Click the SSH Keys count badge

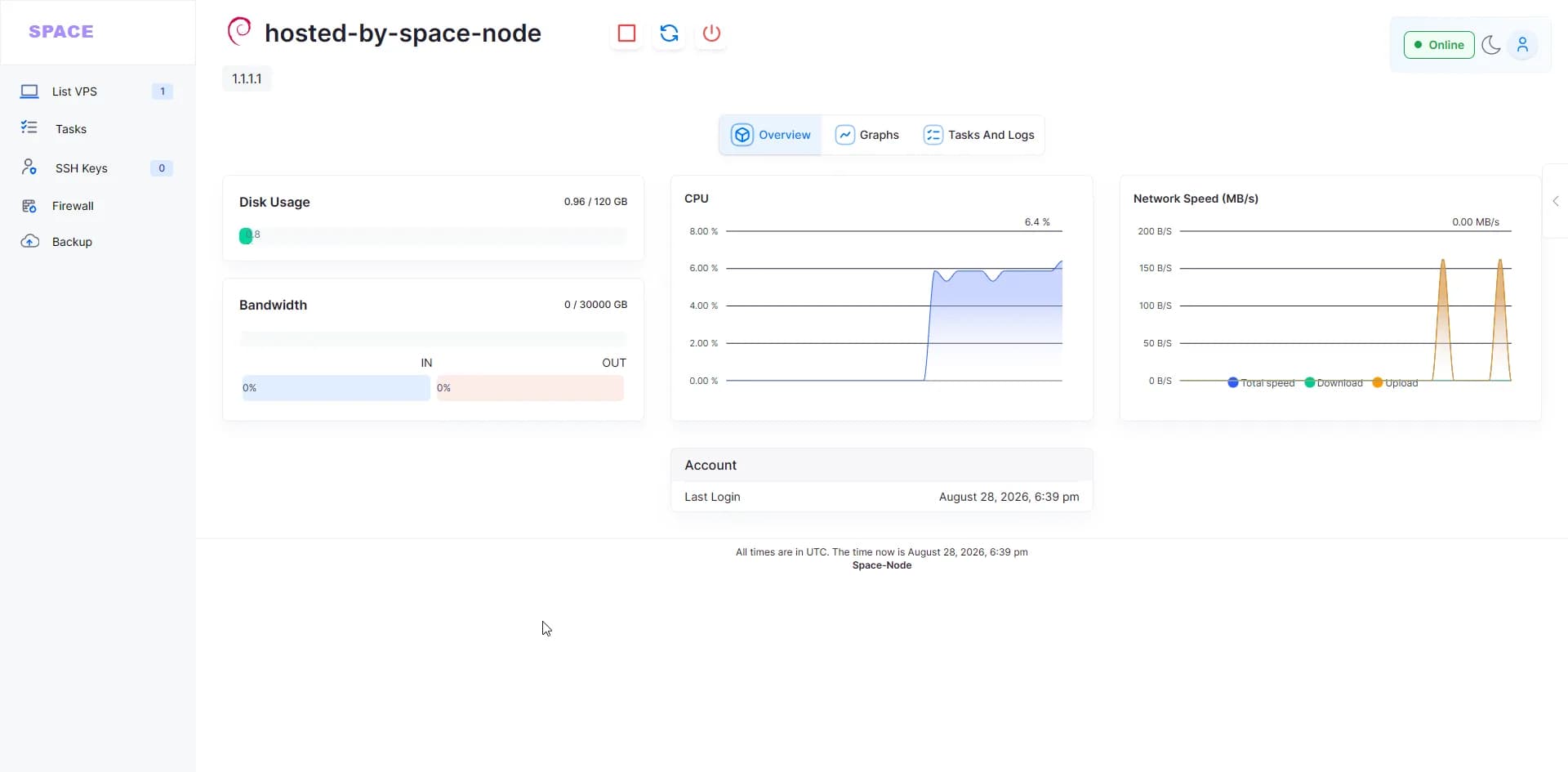(162, 168)
